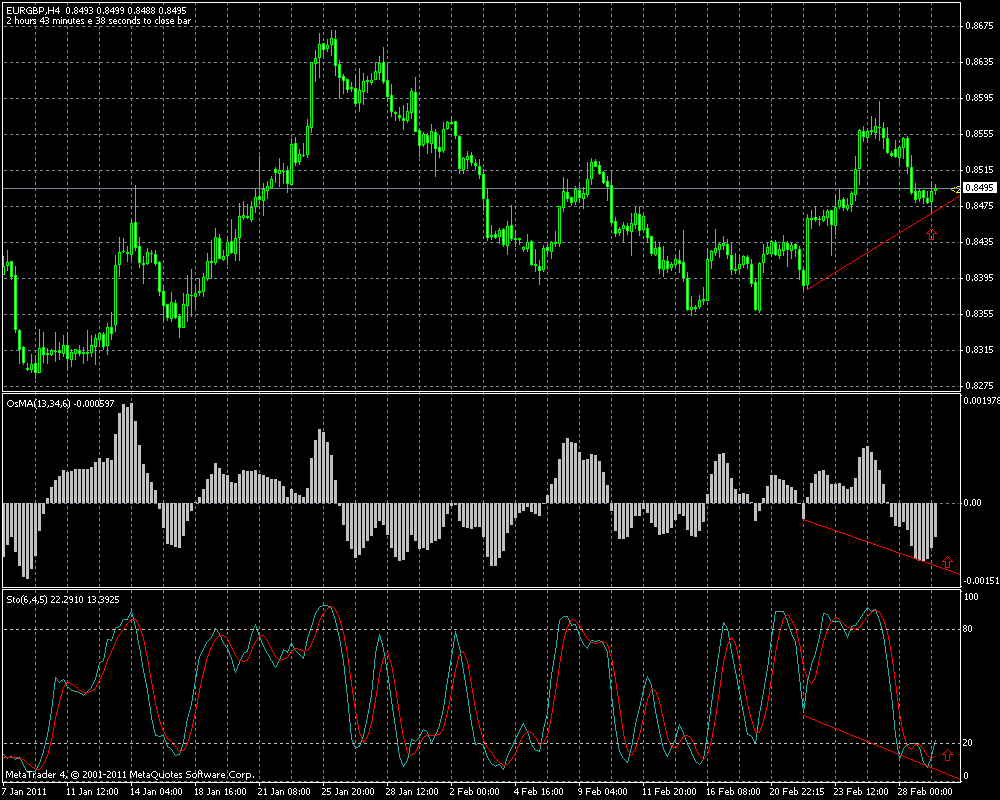Click the '11 Jan 12:00' time axis label
1000x800 pixels.
pyautogui.click(x=92, y=792)
